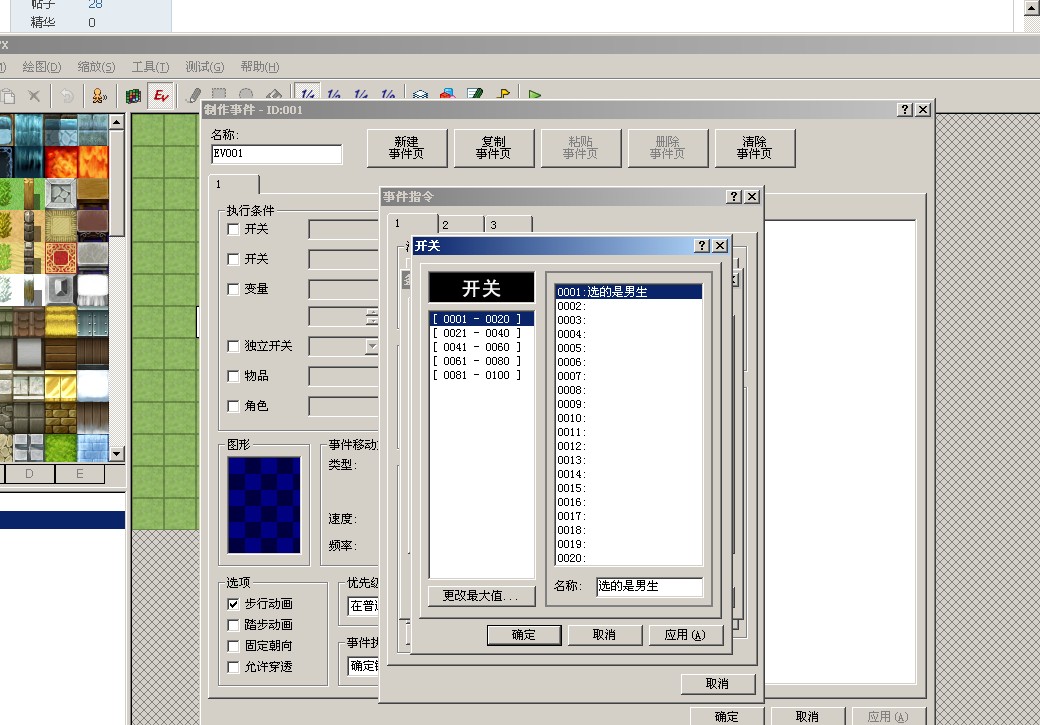
Task: Open the 独立开关 dropdown arrow
Action: click(372, 346)
